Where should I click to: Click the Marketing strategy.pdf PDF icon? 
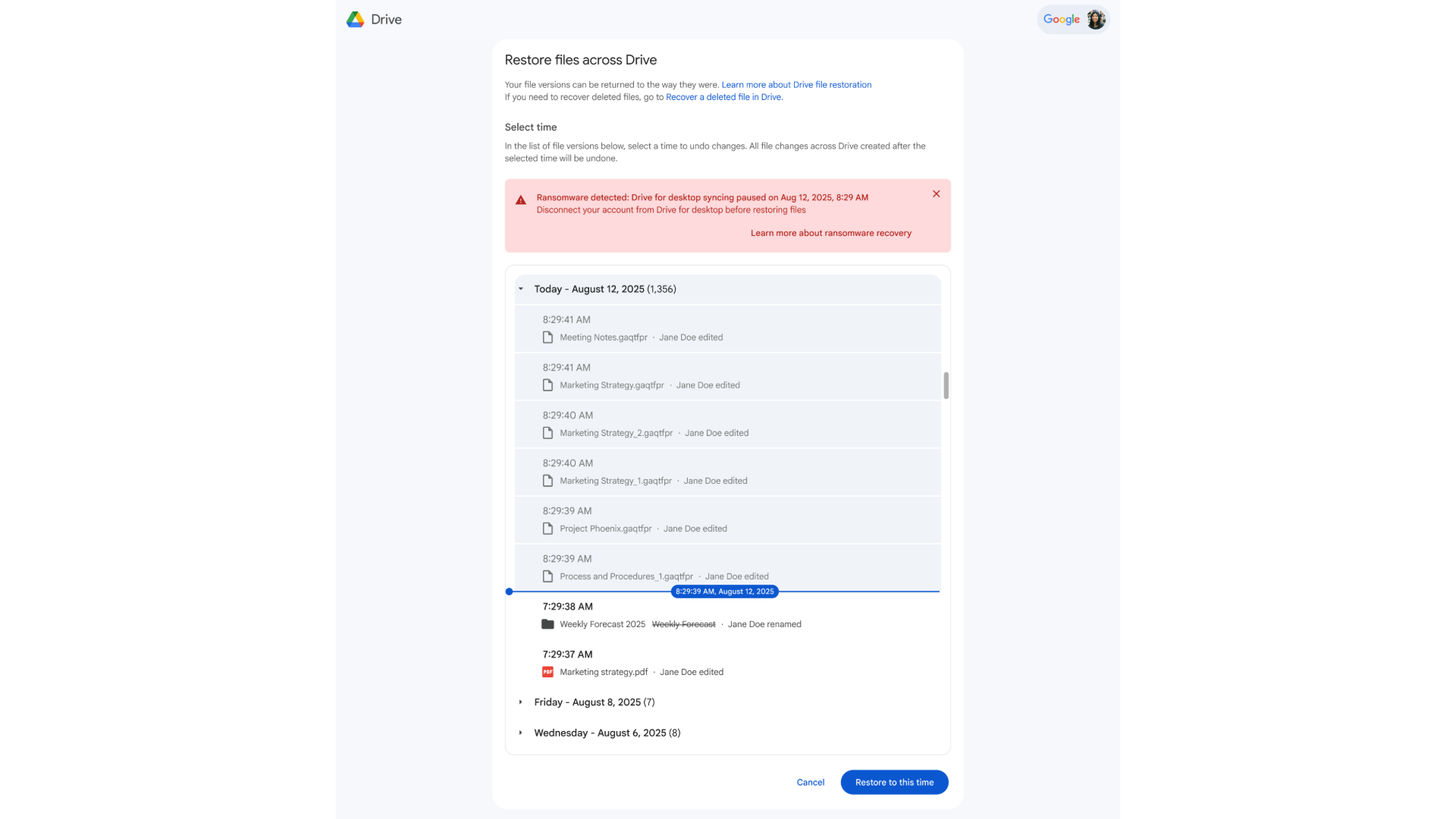click(x=548, y=672)
